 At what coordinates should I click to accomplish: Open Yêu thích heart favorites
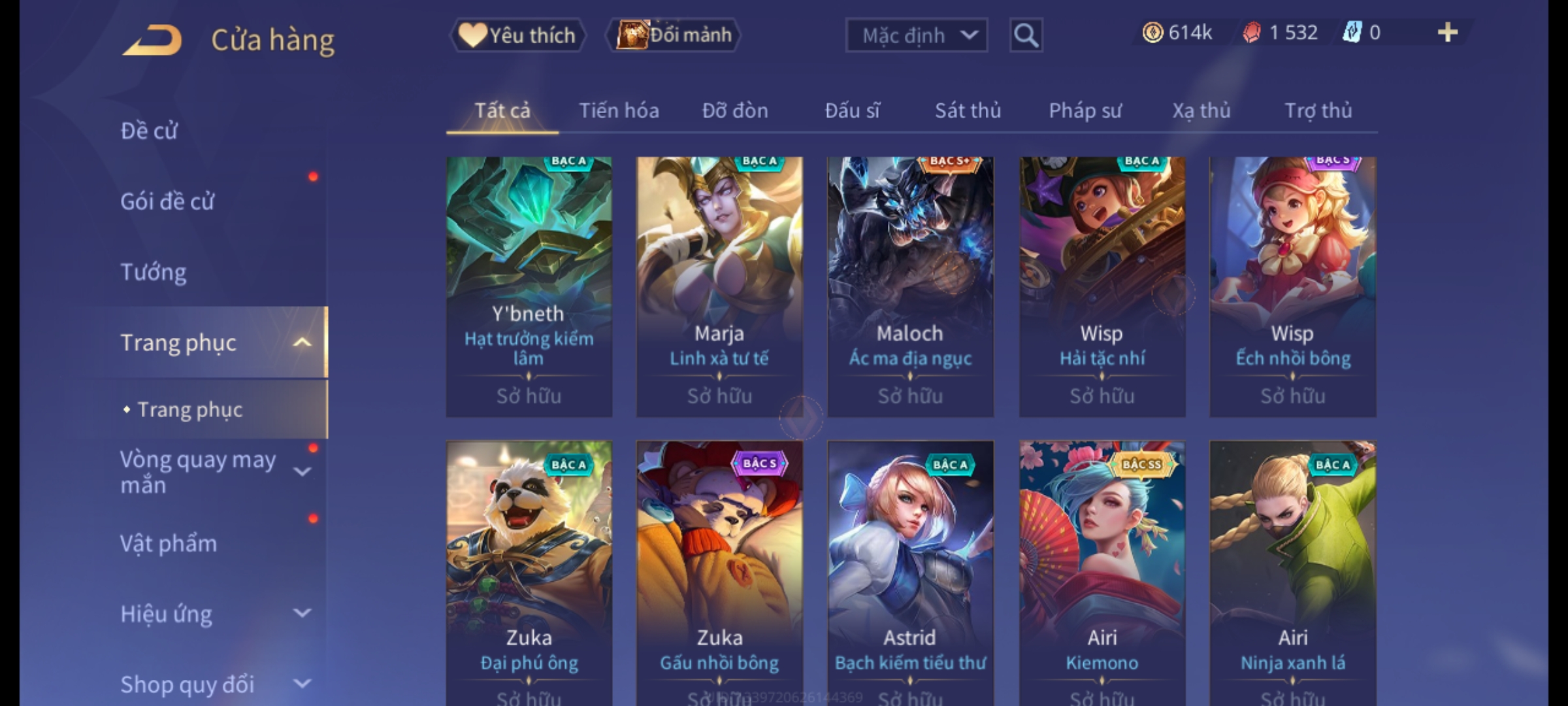[517, 35]
